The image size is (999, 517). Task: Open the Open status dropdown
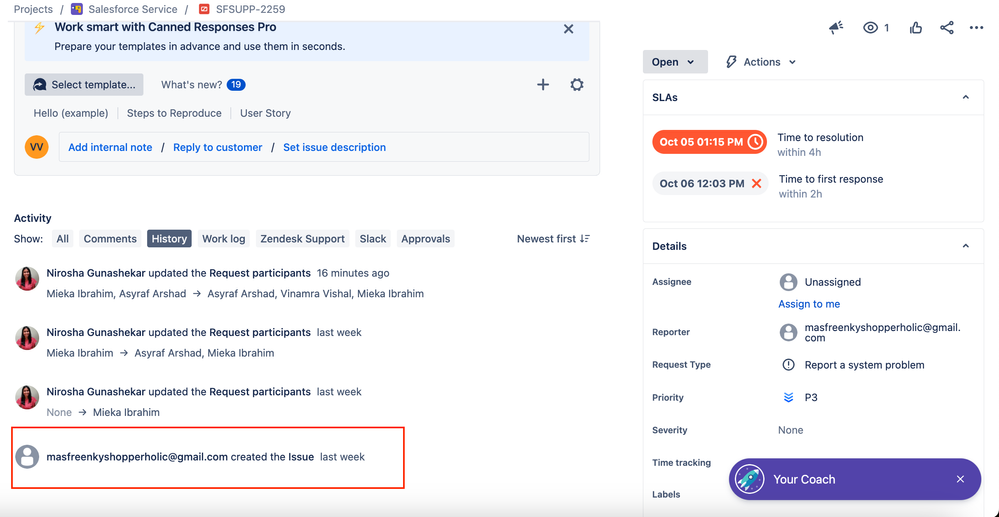click(675, 62)
